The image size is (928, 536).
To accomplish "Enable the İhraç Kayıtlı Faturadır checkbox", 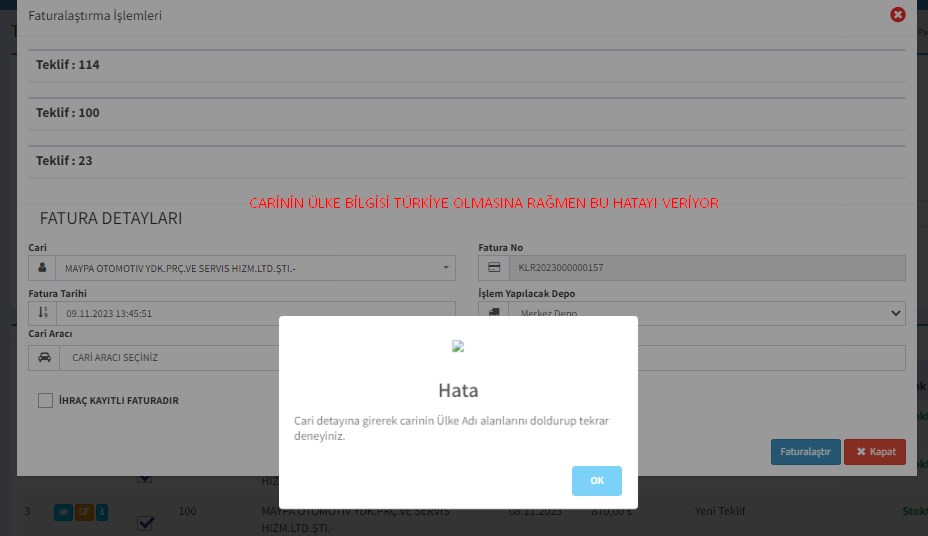I will pyautogui.click(x=45, y=400).
